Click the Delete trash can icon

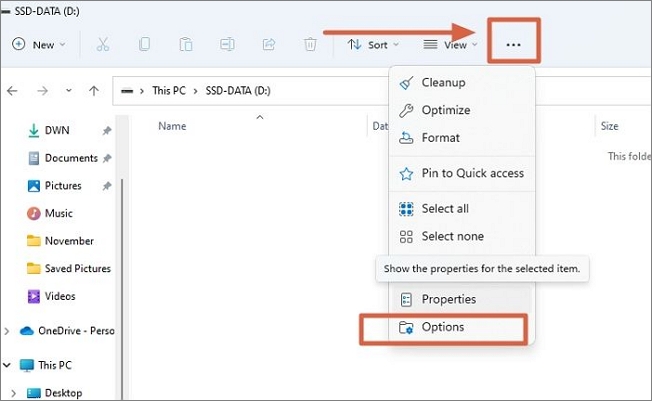pyautogui.click(x=310, y=45)
